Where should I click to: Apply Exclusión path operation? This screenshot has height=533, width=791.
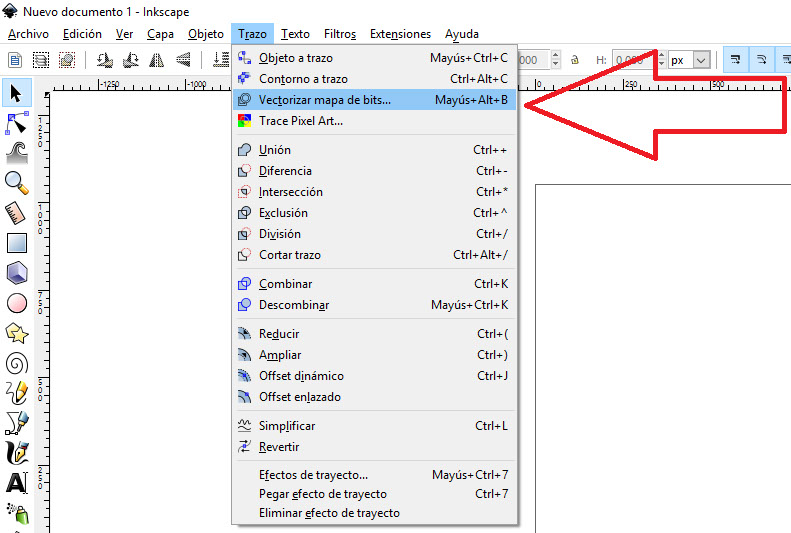pyautogui.click(x=375, y=213)
